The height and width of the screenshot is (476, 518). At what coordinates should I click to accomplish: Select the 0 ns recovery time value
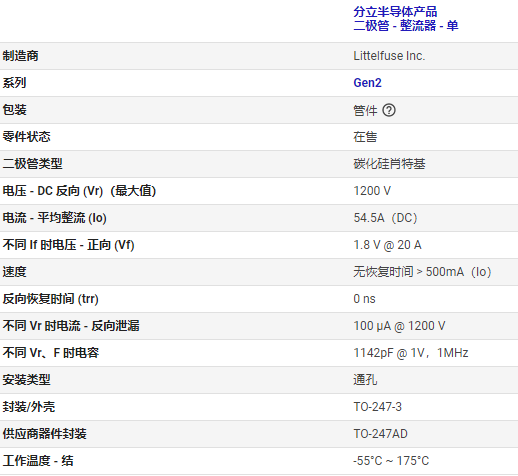point(364,299)
